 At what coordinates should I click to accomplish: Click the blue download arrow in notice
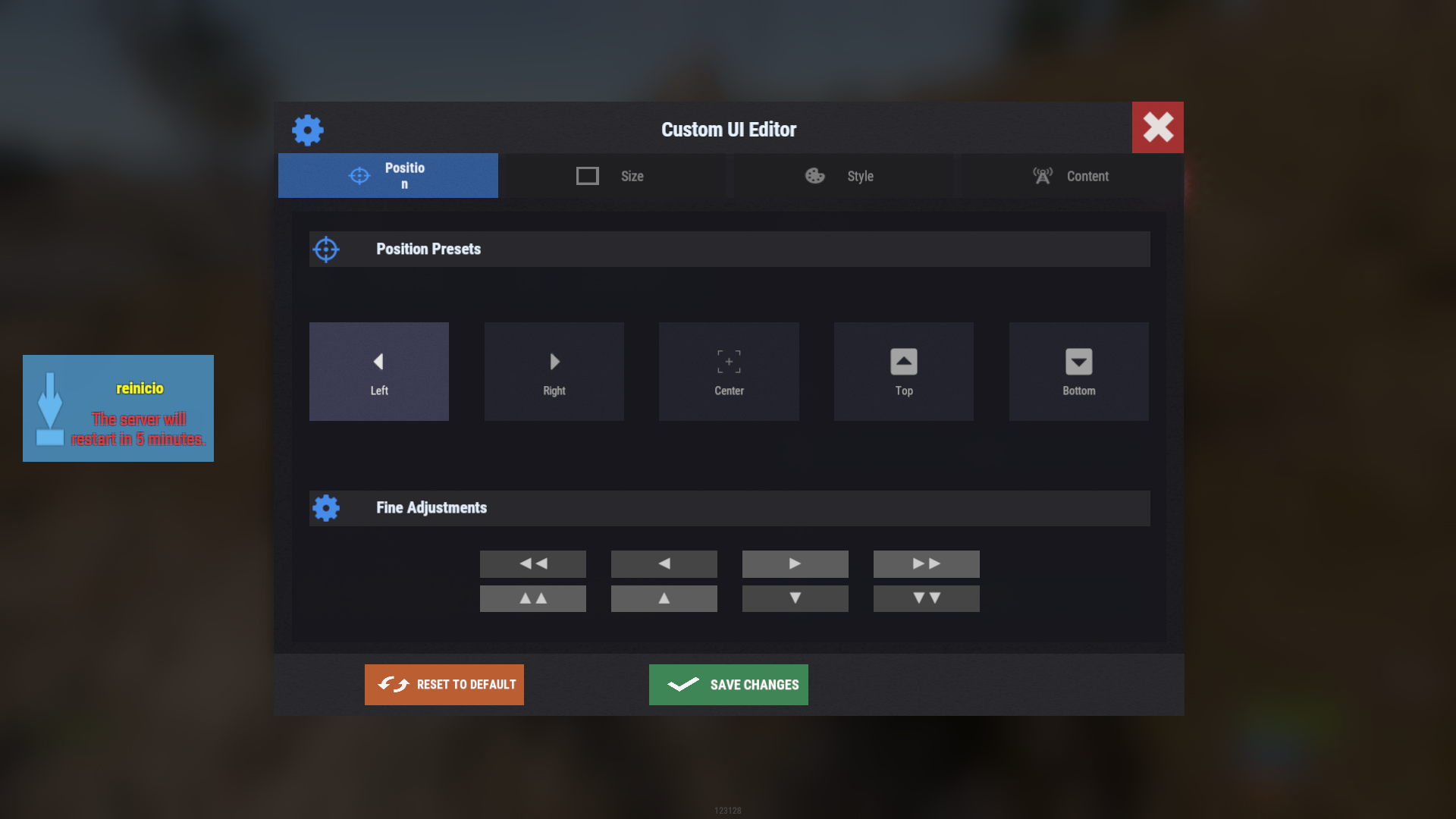pyautogui.click(x=50, y=408)
